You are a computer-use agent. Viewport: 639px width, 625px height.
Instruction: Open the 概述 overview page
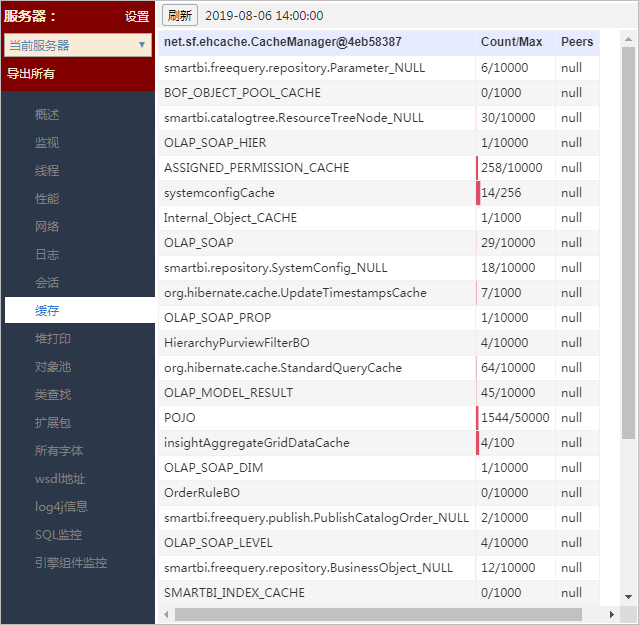click(x=47, y=114)
